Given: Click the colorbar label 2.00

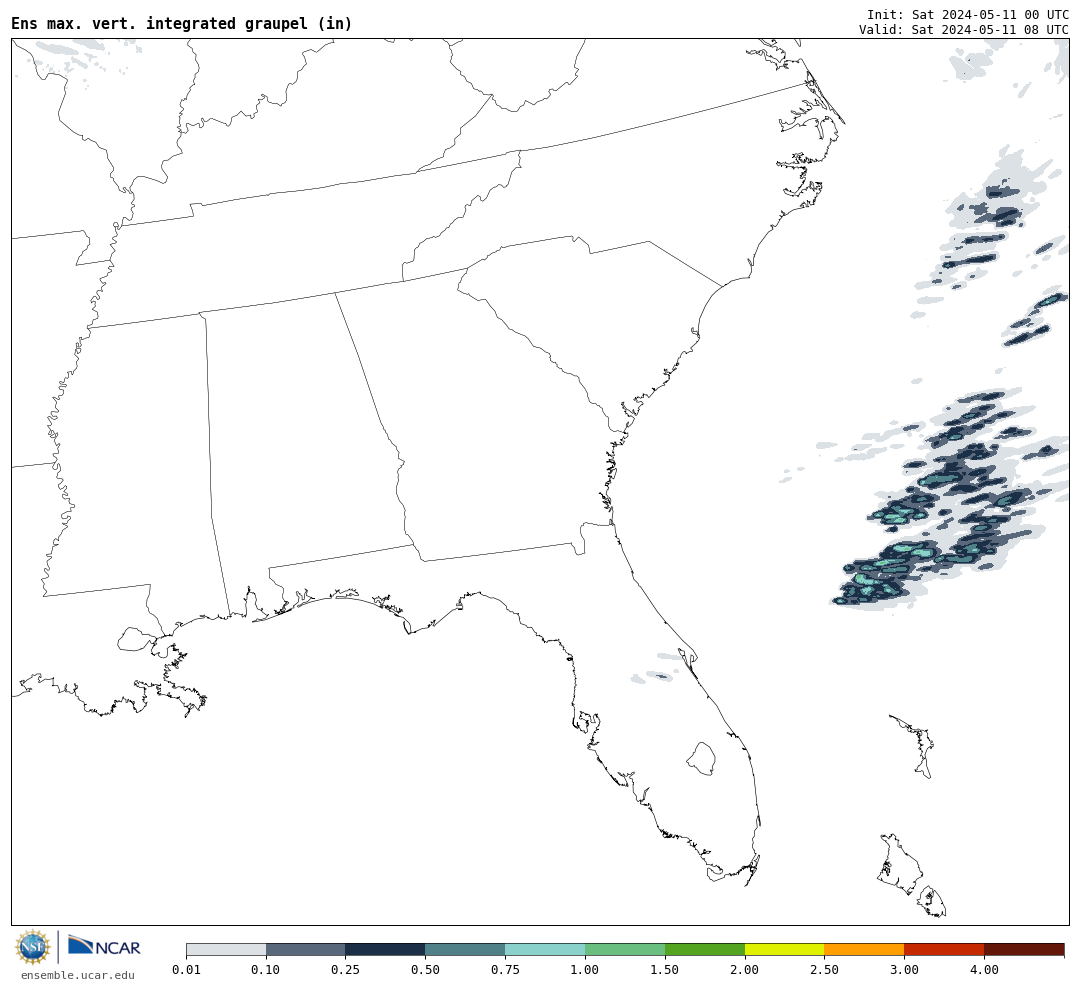Looking at the screenshot, I should pos(745,969).
